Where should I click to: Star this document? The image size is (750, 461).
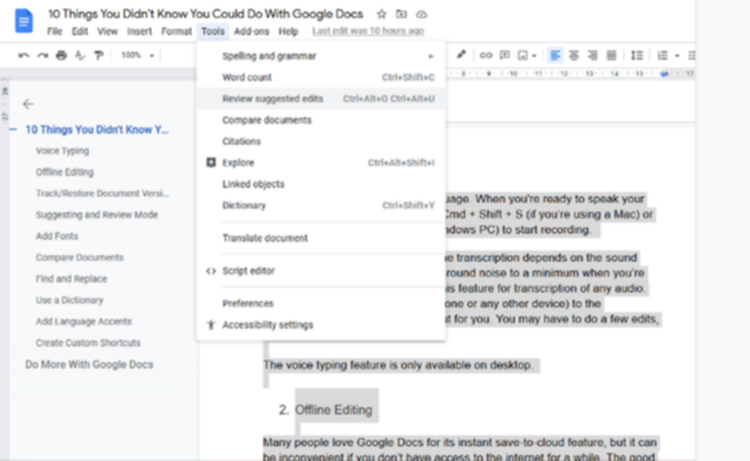pos(381,14)
